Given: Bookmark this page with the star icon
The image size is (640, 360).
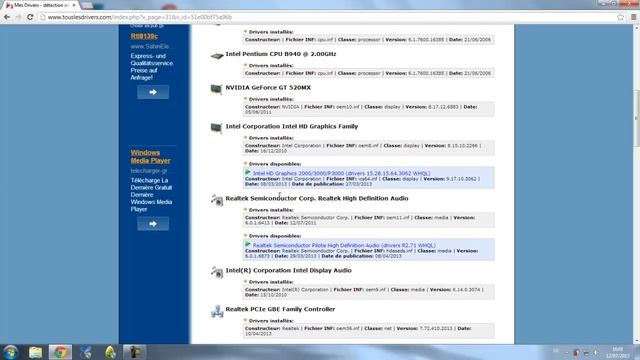Looking at the screenshot, I should point(620,17).
